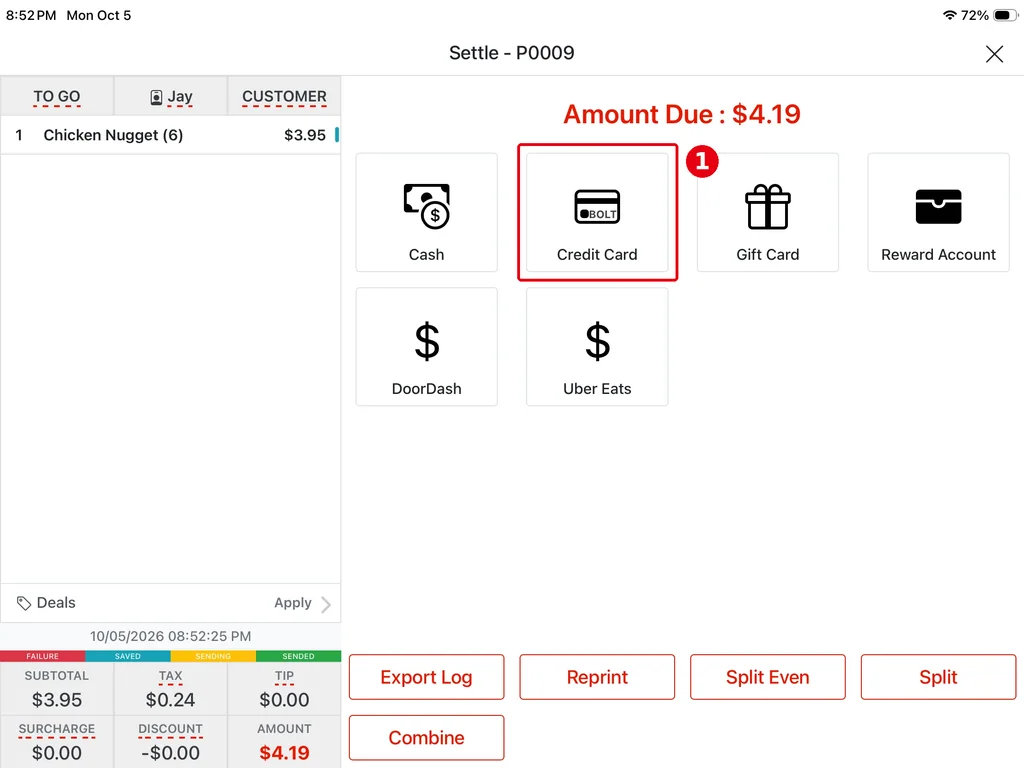Click the Amount Due : $4.19 heading
This screenshot has width=1024, height=768.
coord(682,114)
